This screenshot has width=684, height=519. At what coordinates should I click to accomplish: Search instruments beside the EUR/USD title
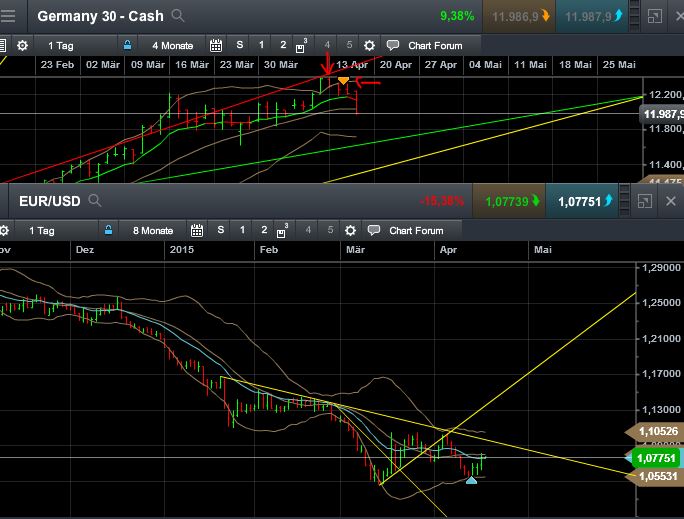click(95, 201)
